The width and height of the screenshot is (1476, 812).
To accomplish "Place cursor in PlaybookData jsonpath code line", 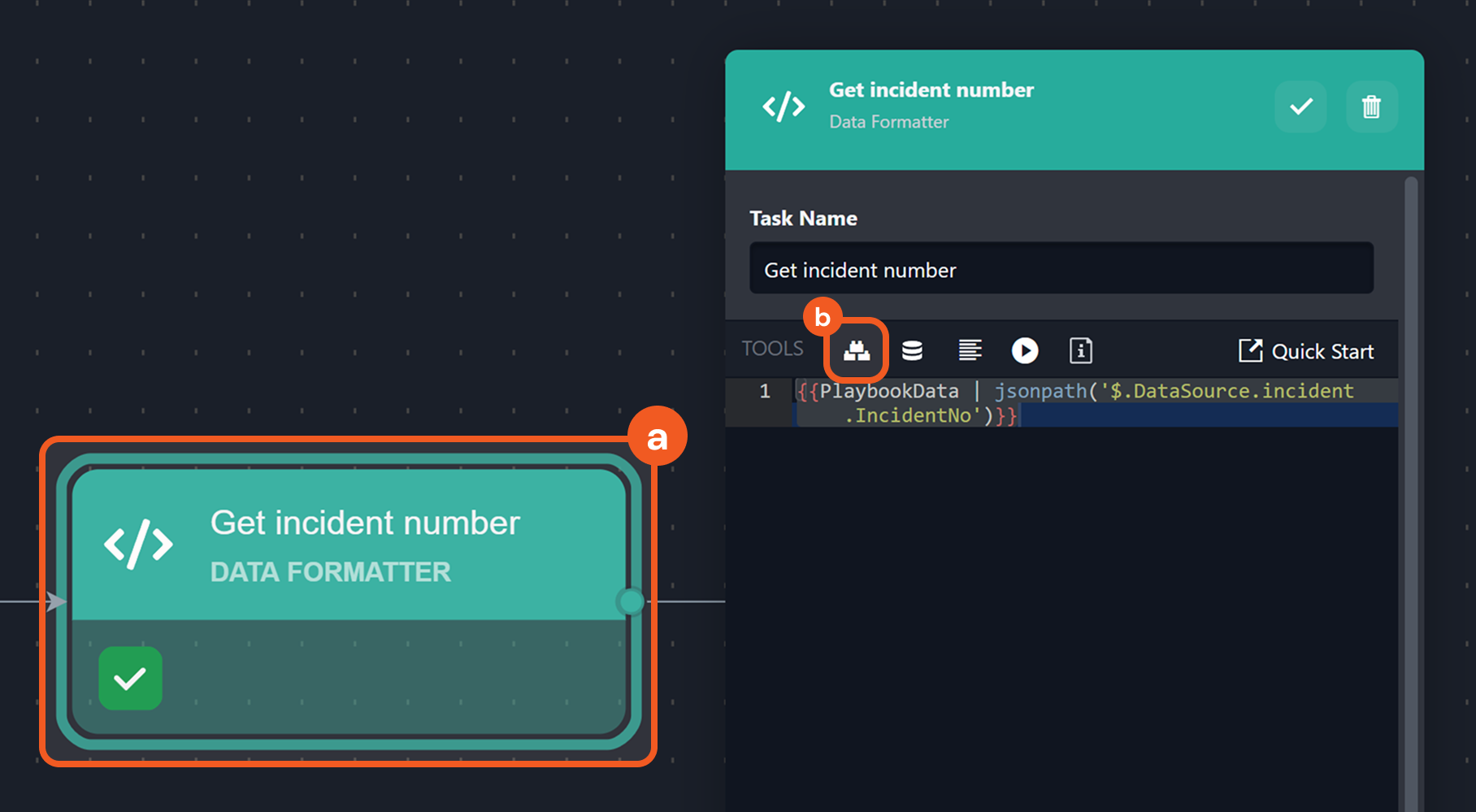I will pos(1074,402).
